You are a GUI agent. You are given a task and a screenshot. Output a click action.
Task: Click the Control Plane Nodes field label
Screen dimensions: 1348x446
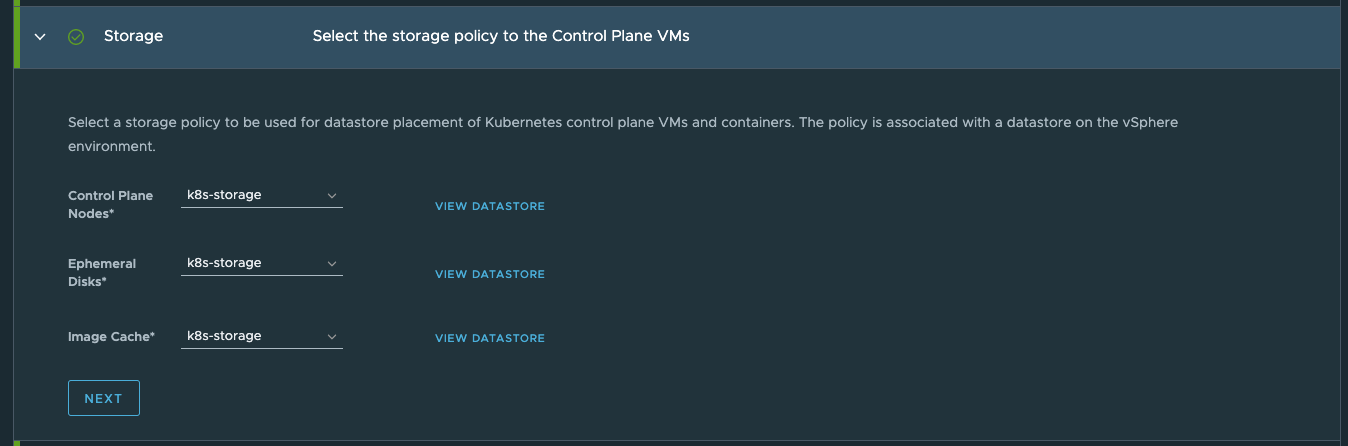click(110, 204)
